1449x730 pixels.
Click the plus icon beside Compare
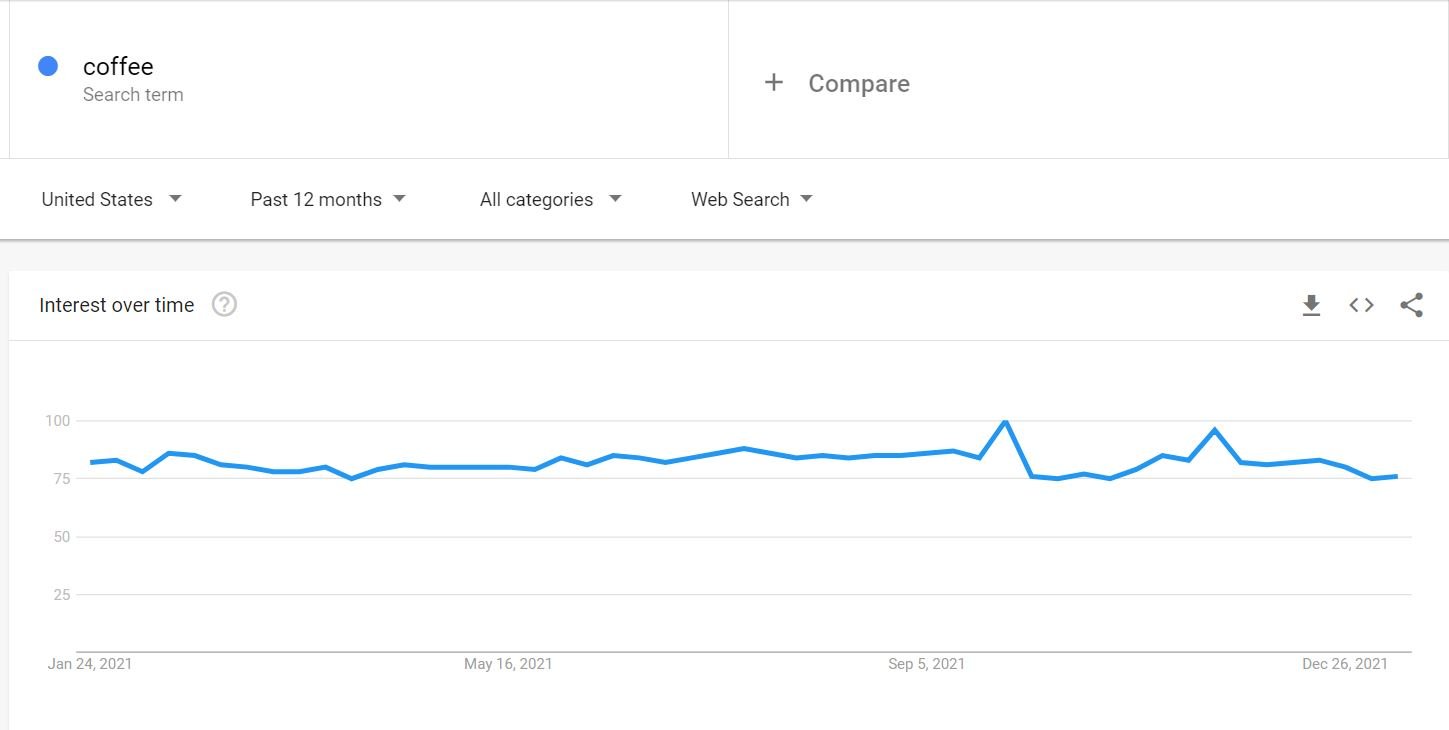click(774, 83)
